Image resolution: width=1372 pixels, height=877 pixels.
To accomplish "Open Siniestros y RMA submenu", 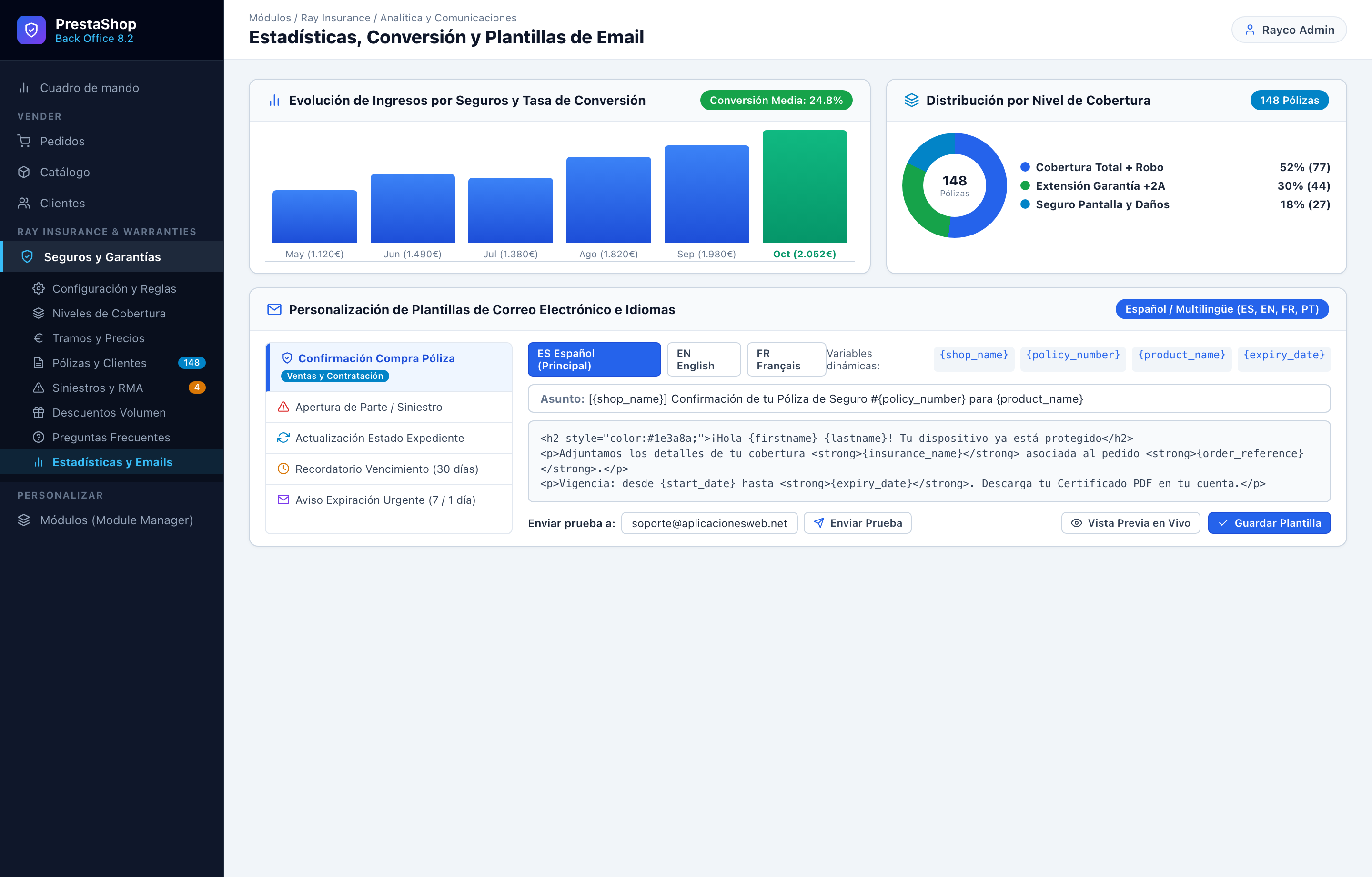I will (x=111, y=388).
